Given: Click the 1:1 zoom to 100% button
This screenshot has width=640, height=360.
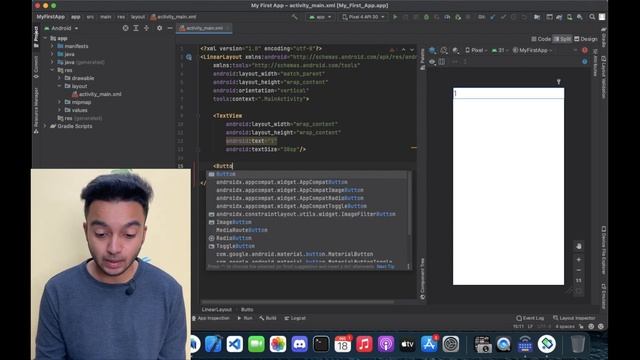Looking at the screenshot, I should pyautogui.click(x=578, y=280).
